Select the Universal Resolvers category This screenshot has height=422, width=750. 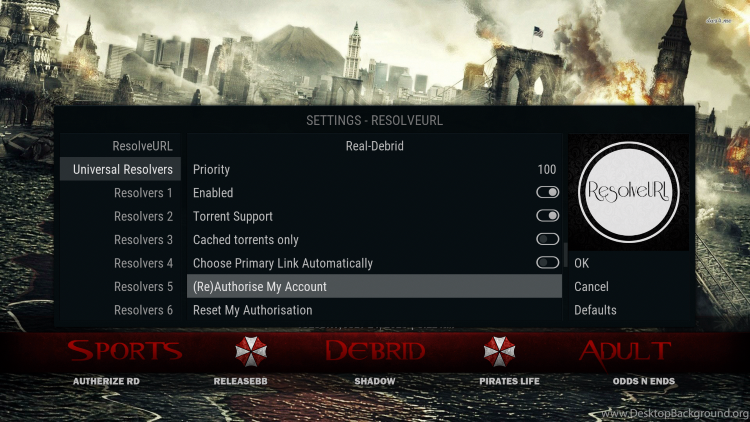pyautogui.click(x=121, y=169)
